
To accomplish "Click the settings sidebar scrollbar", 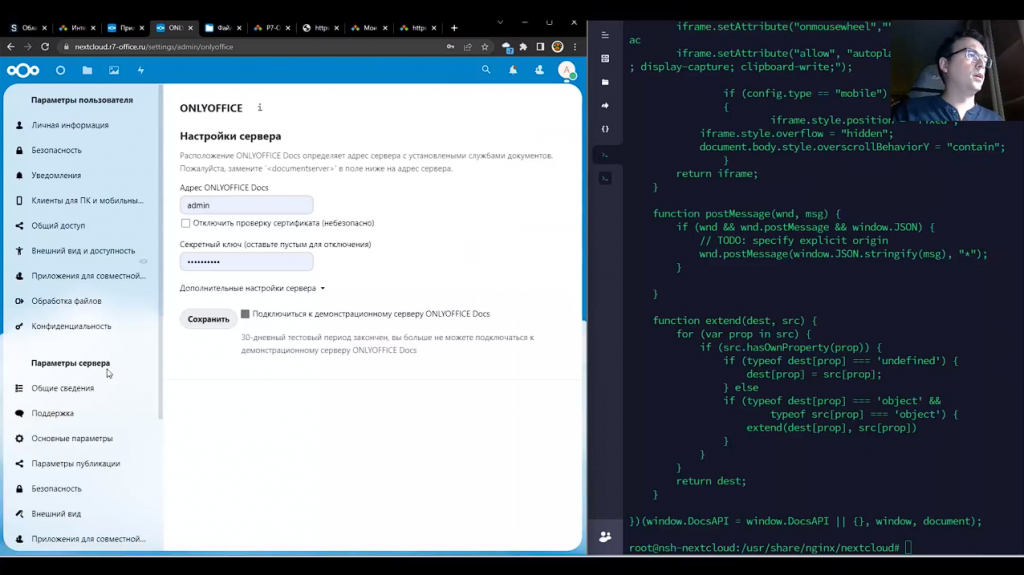I will [160, 252].
